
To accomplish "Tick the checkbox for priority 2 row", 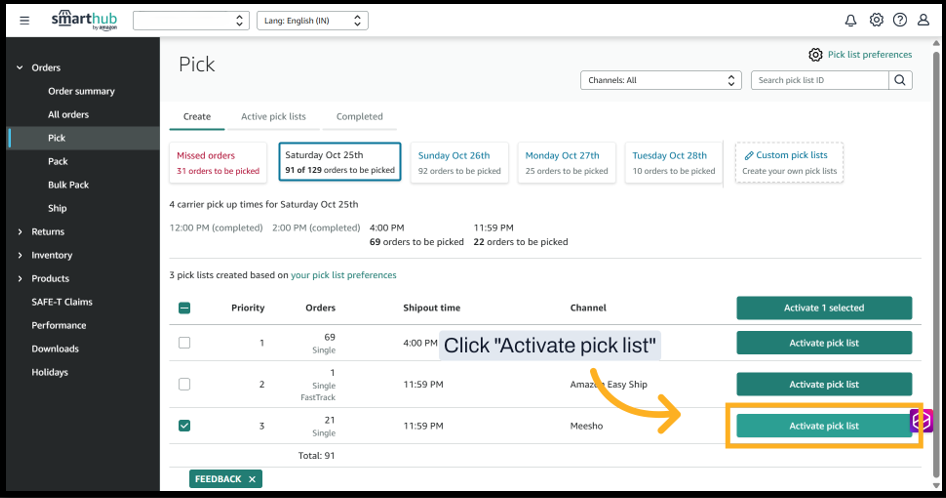I will pos(184,384).
